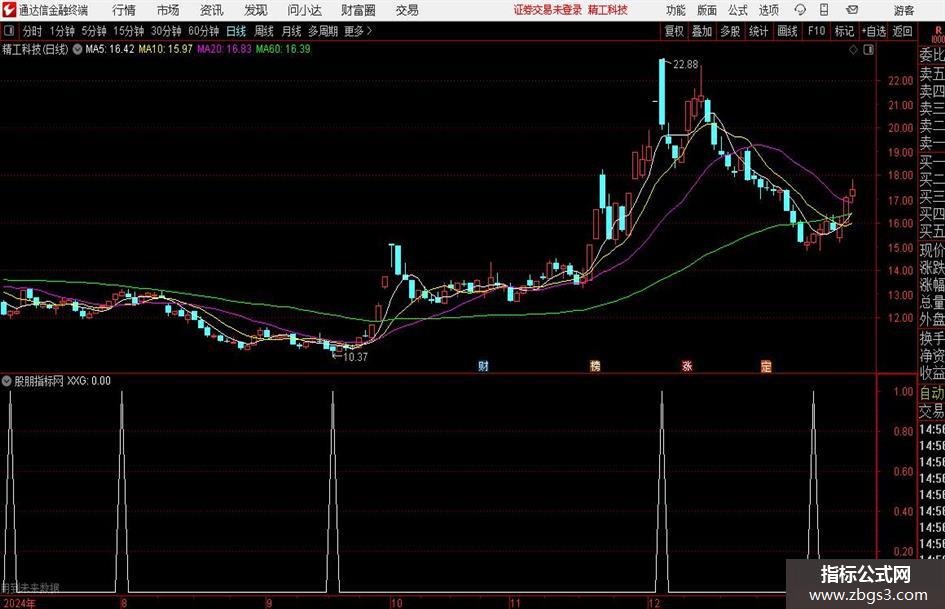Click the MA20: 16.83 value label
Viewport: 945px width, 609px height.
(x=224, y=49)
